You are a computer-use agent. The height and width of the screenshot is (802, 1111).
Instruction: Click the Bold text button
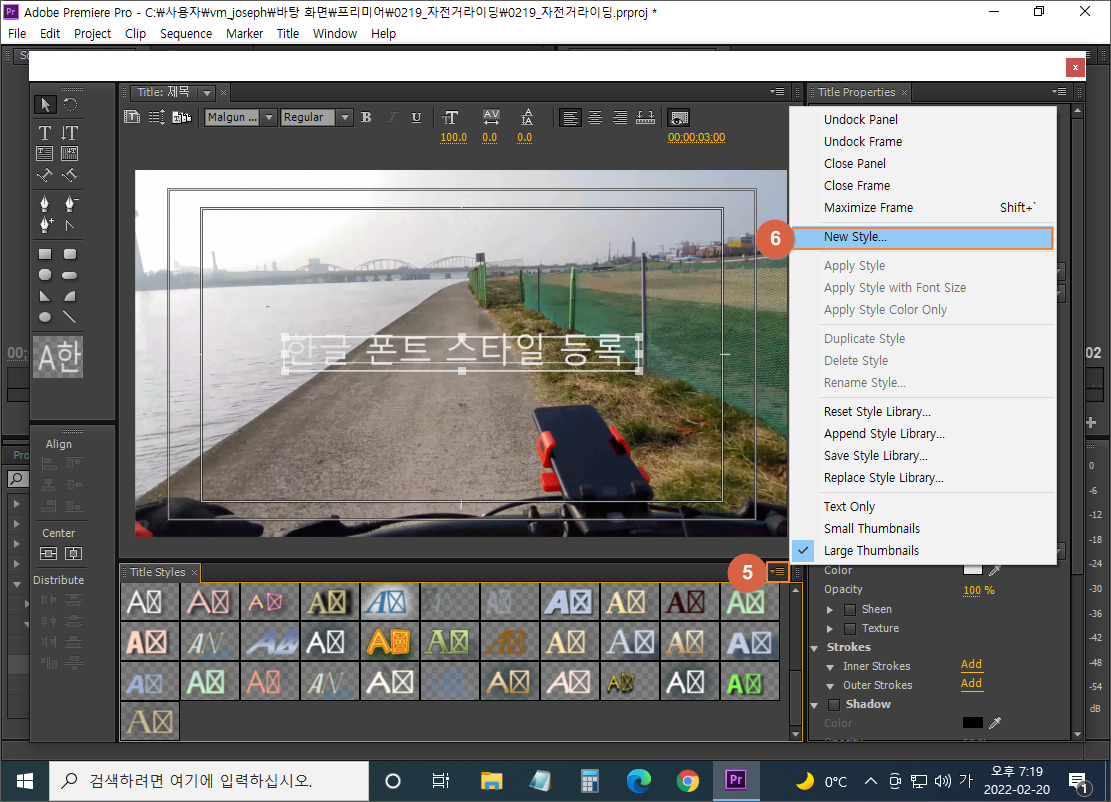tap(366, 118)
